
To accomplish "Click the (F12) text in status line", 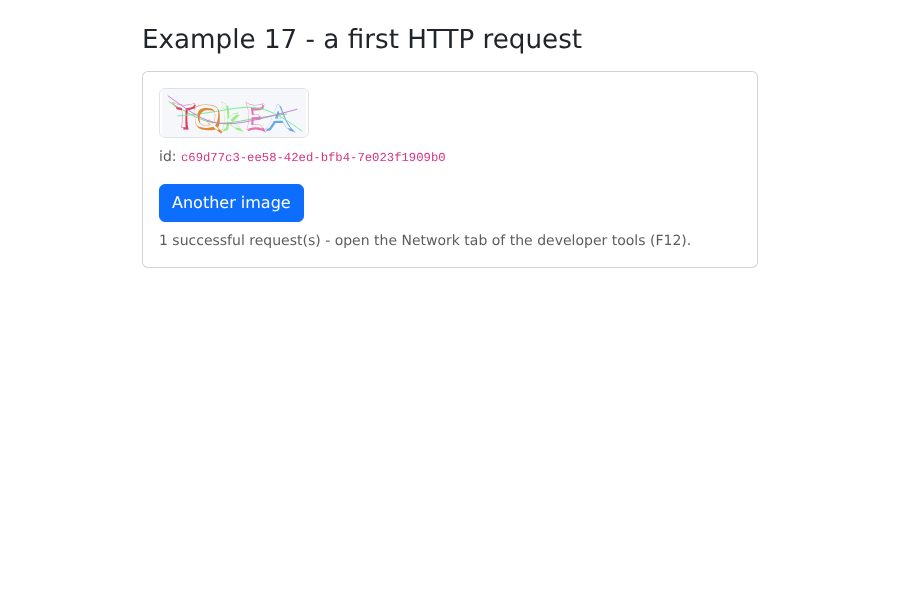I will (x=669, y=240).
